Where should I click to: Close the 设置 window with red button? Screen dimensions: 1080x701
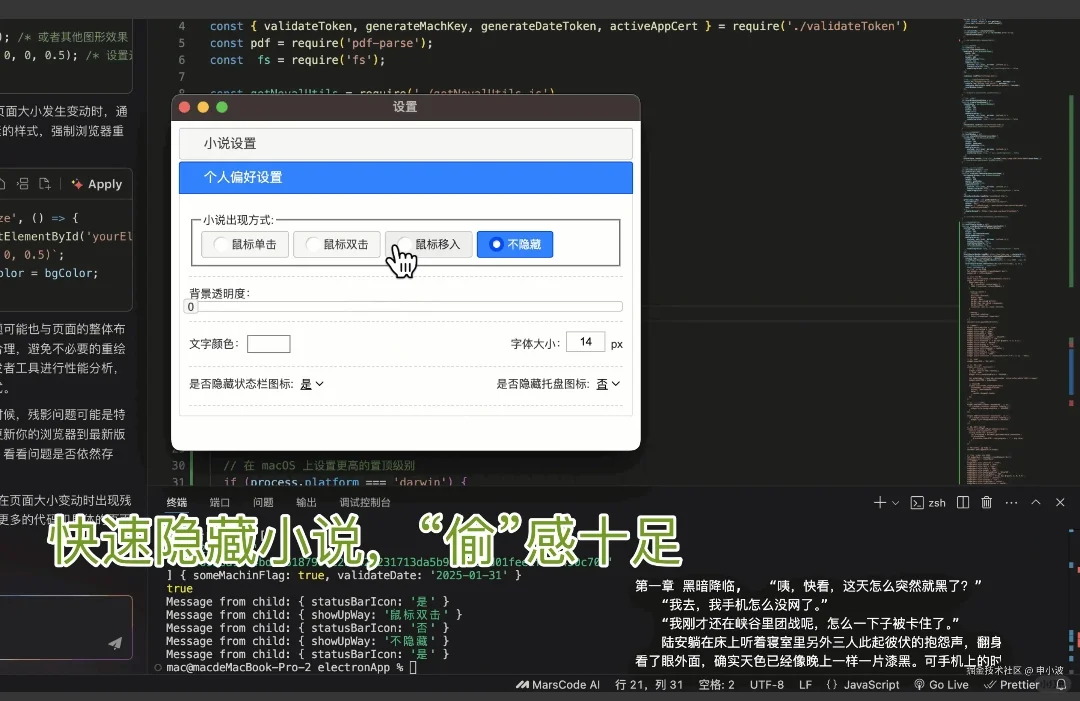tap(184, 107)
